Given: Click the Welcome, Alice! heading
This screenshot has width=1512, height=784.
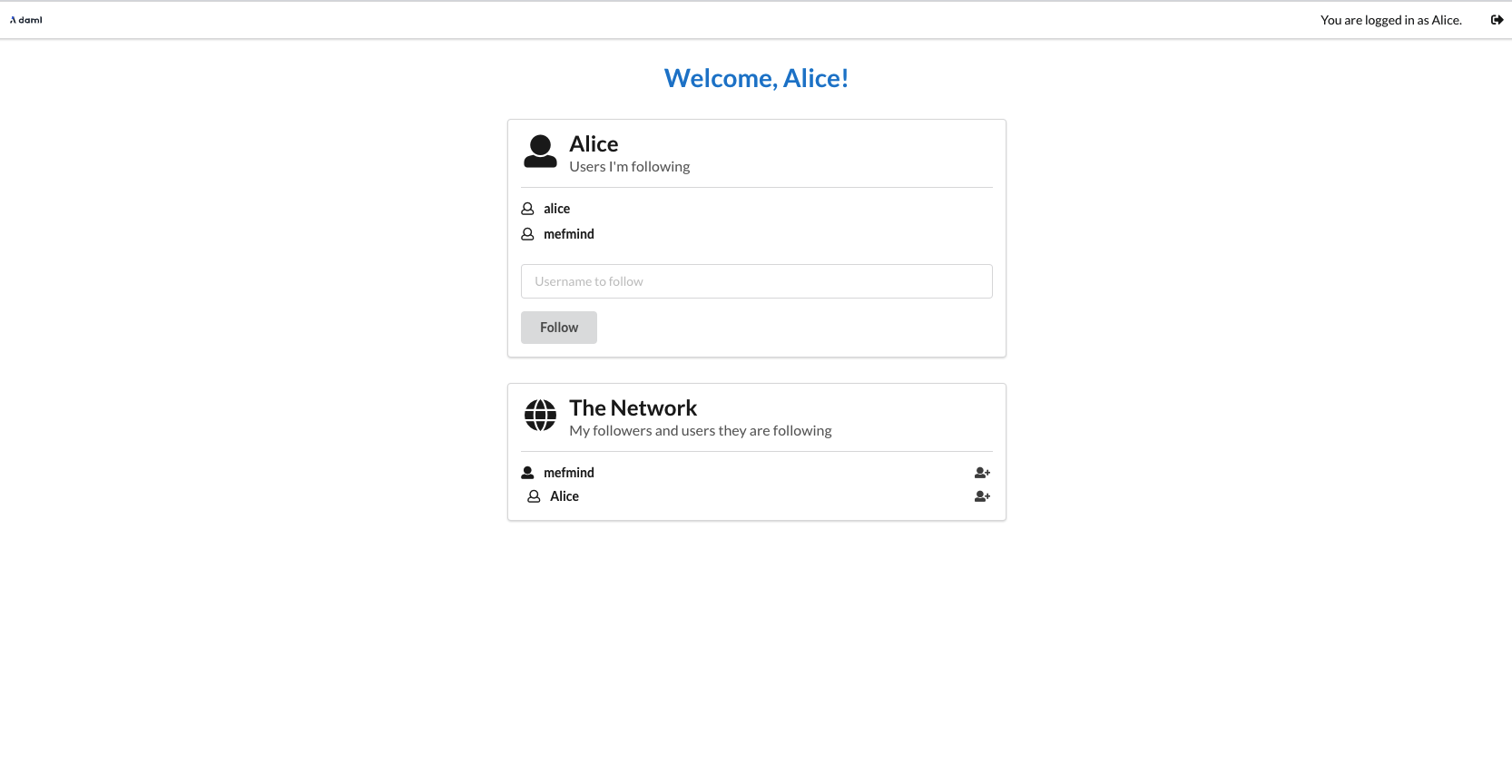Looking at the screenshot, I should click(756, 78).
